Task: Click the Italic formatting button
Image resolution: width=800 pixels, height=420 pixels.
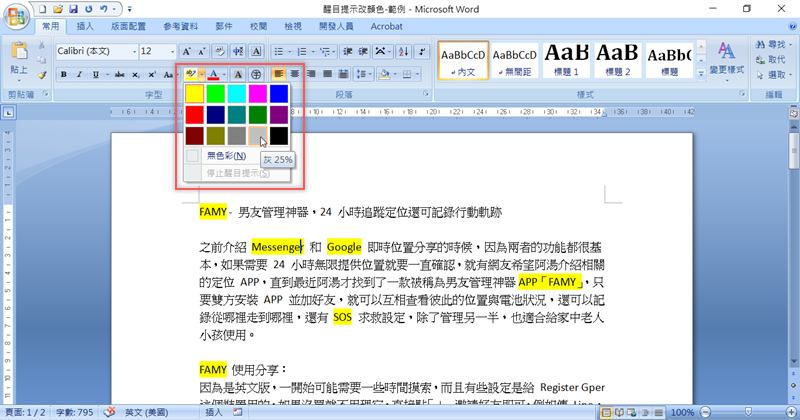Action: [x=78, y=74]
